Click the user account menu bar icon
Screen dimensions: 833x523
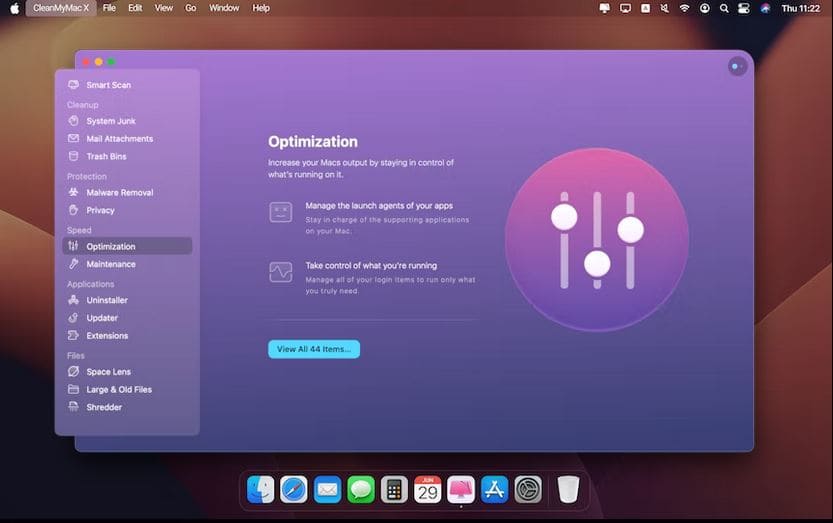click(x=704, y=8)
